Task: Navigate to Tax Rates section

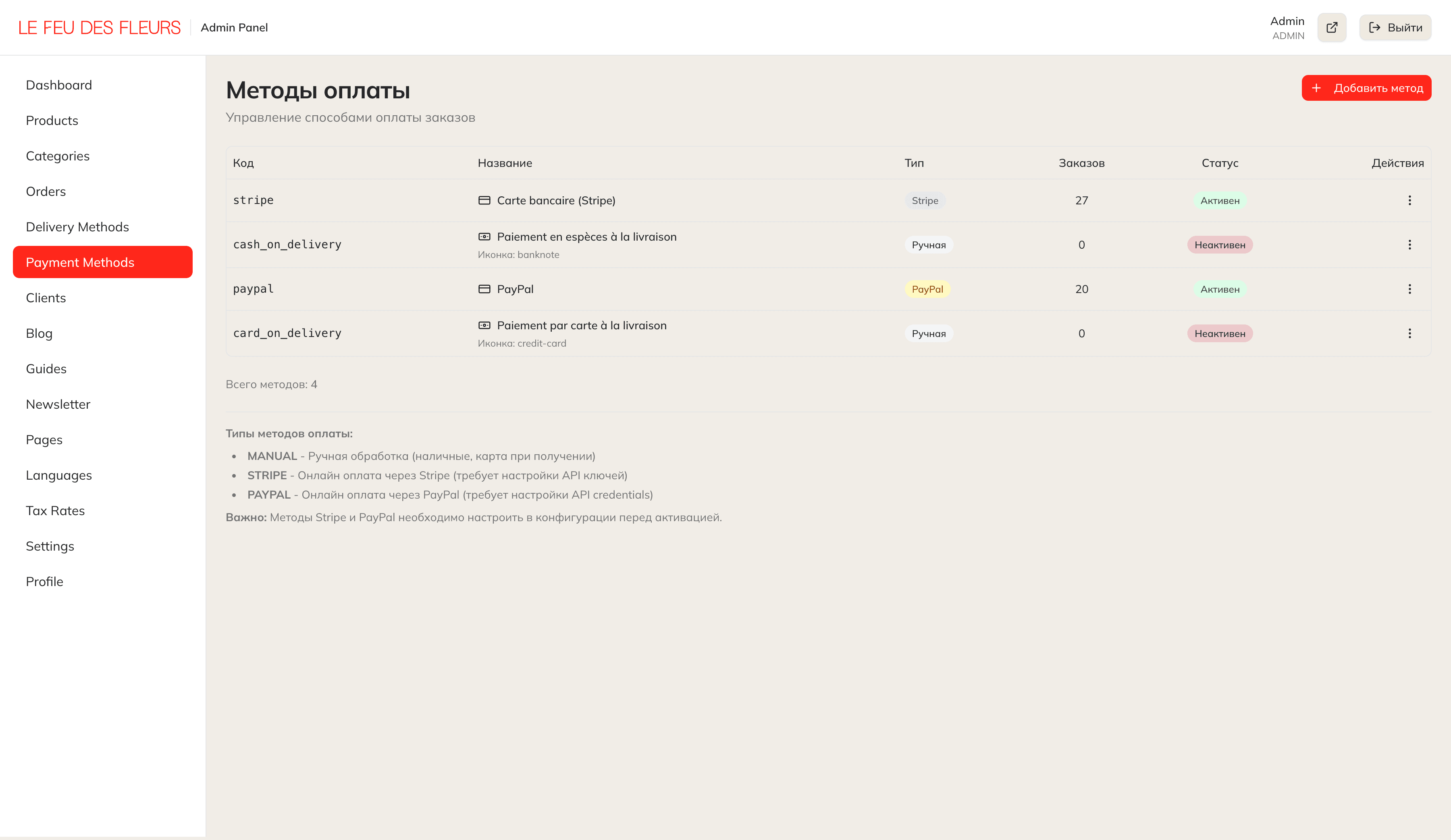Action: (x=55, y=511)
